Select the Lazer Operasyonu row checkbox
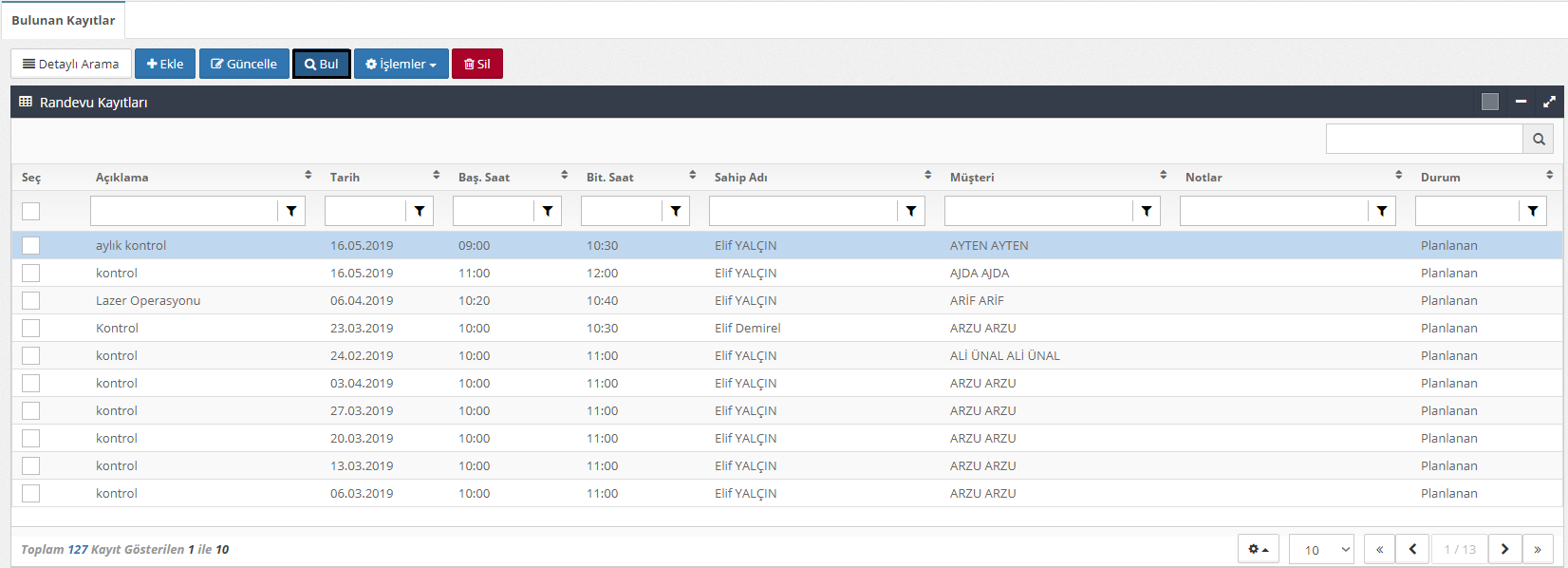 coord(31,300)
